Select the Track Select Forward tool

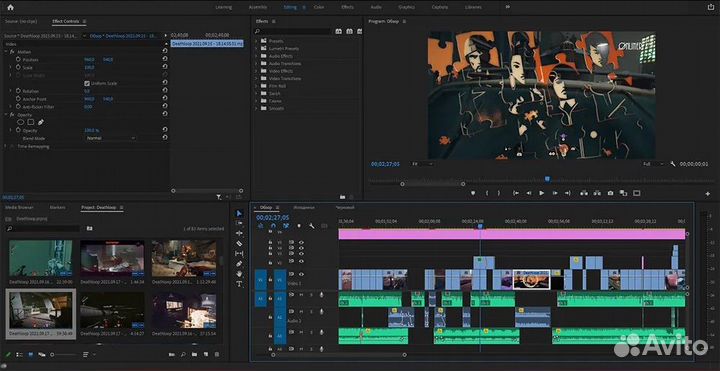point(239,223)
